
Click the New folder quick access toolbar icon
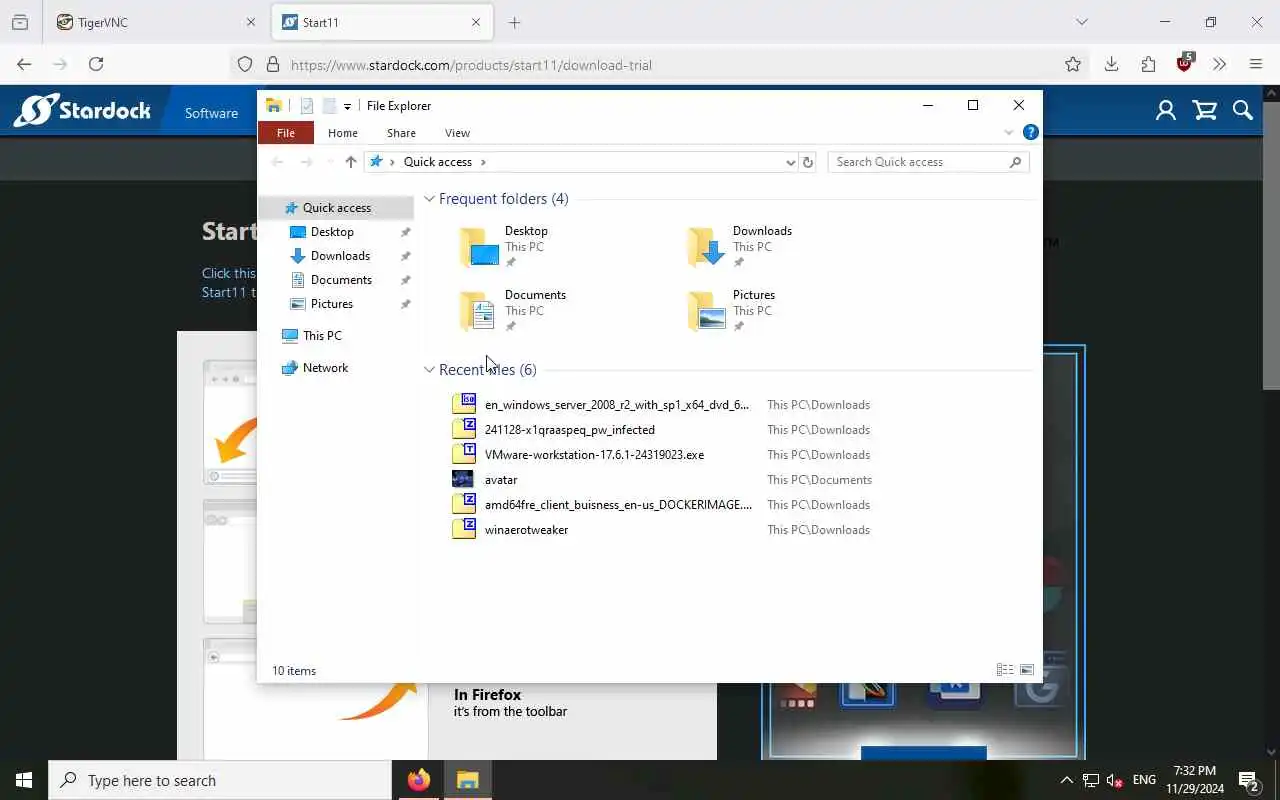pos(329,106)
